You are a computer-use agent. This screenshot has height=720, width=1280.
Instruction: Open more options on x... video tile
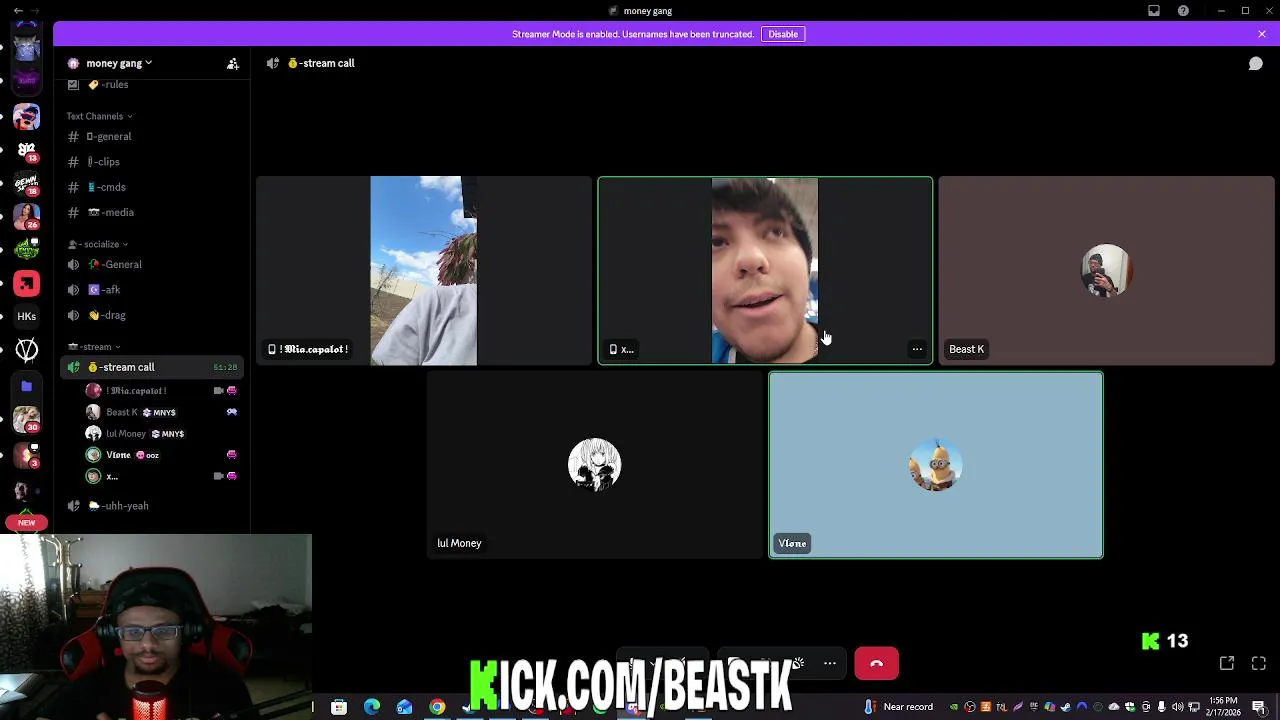click(917, 349)
